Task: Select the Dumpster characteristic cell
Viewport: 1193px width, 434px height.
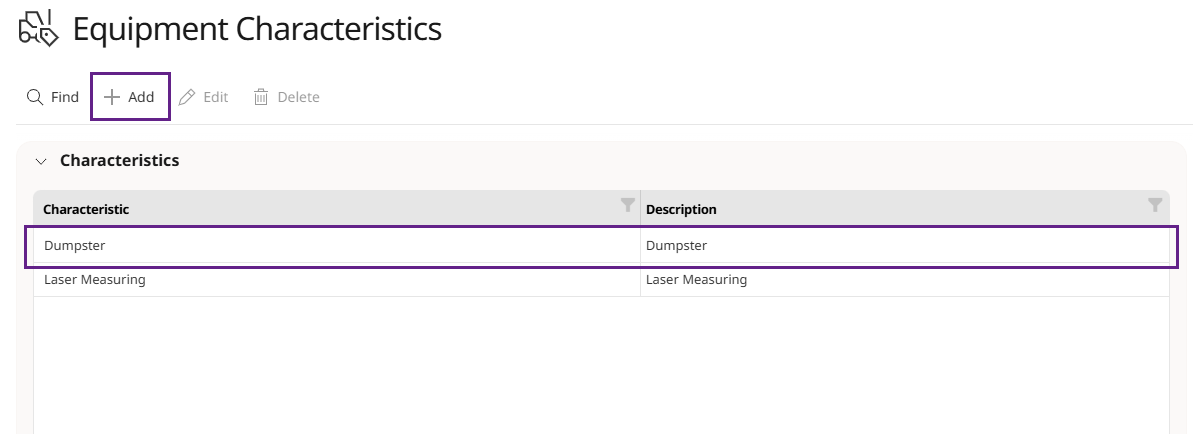Action: pyautogui.click(x=336, y=246)
